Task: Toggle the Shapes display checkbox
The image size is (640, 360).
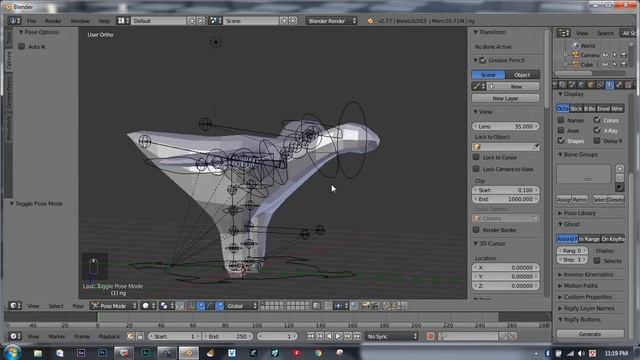Action: coord(561,140)
